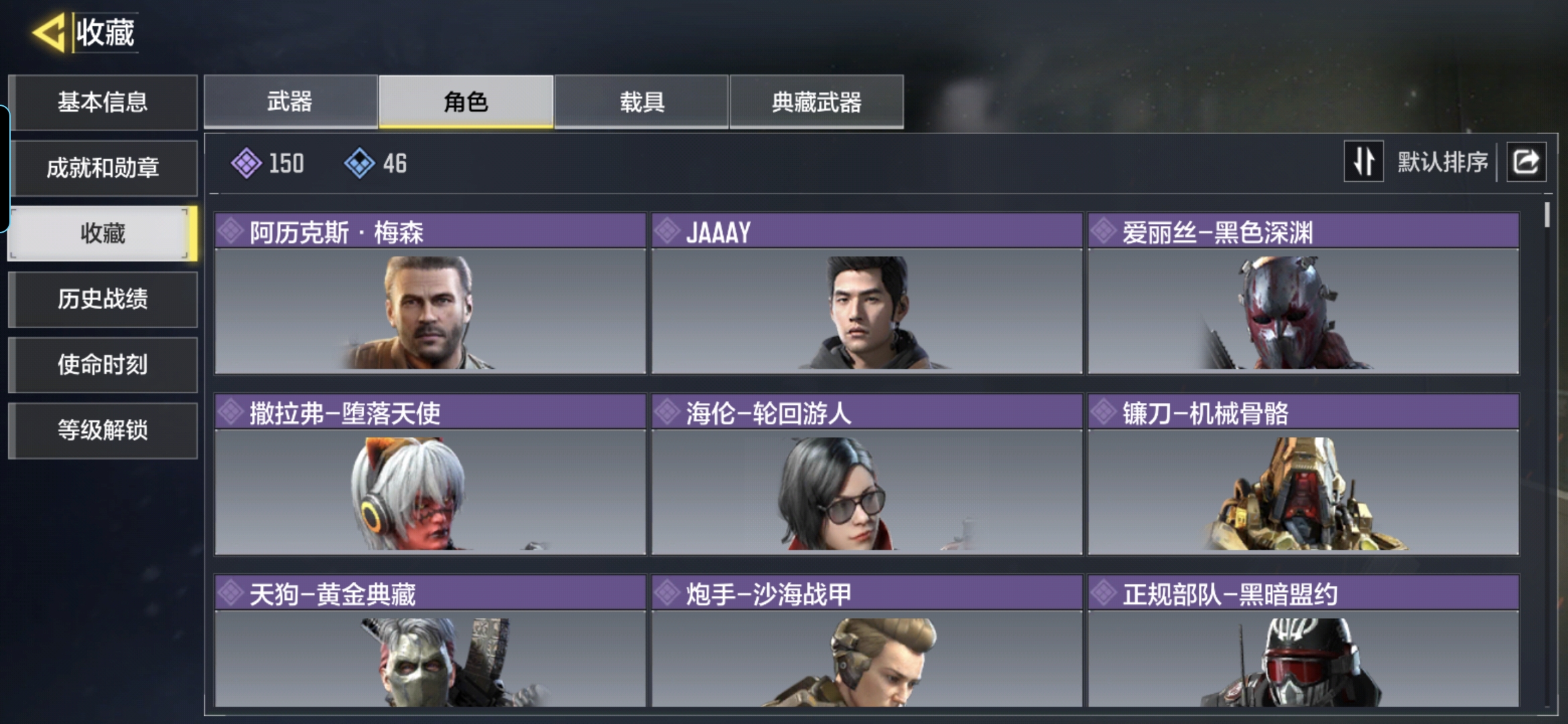The image size is (1568, 724).
Task: Click the share icon beside 默认排序
Action: (x=1526, y=162)
